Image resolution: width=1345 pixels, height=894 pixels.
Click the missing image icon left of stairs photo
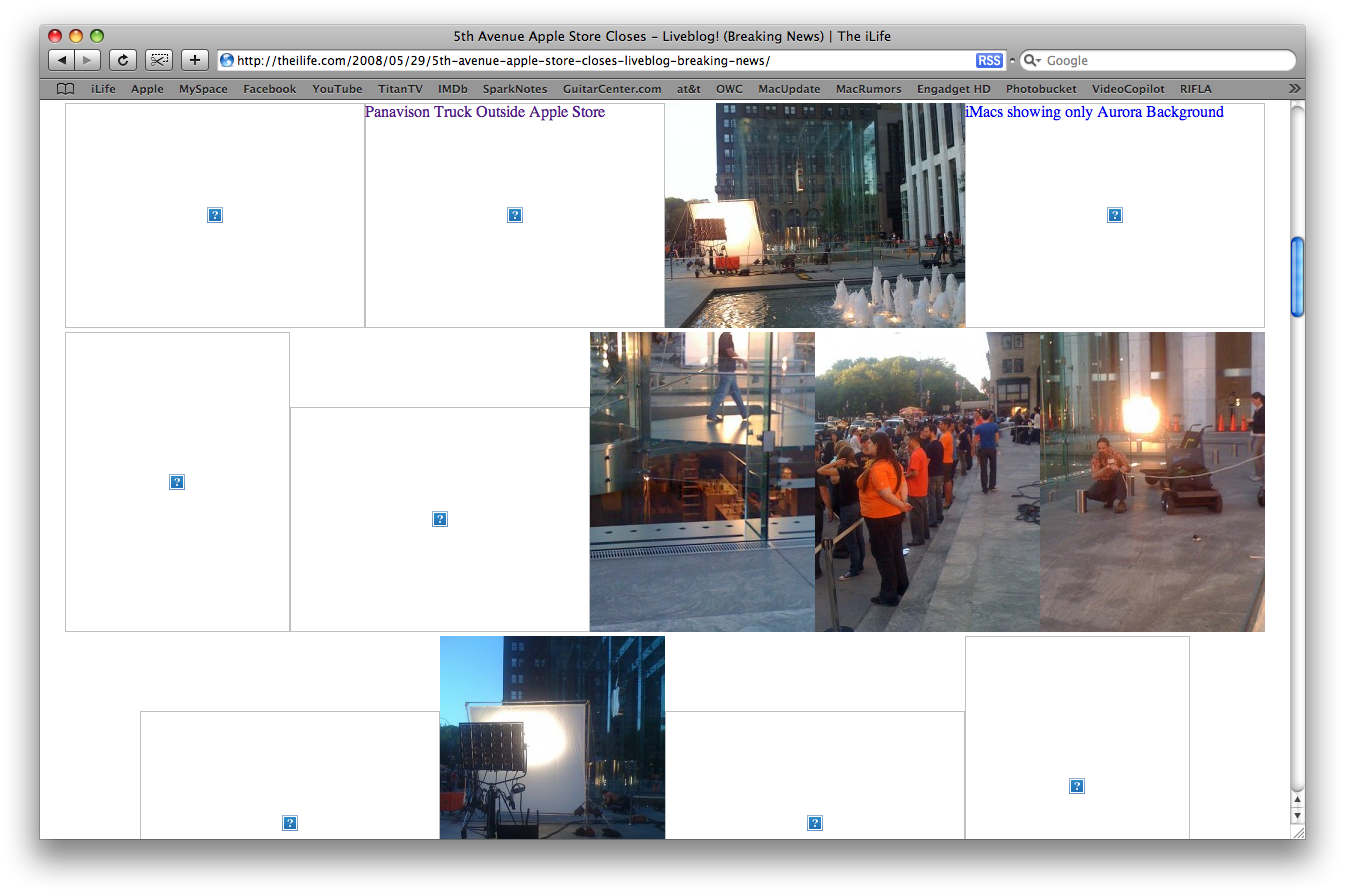440,519
